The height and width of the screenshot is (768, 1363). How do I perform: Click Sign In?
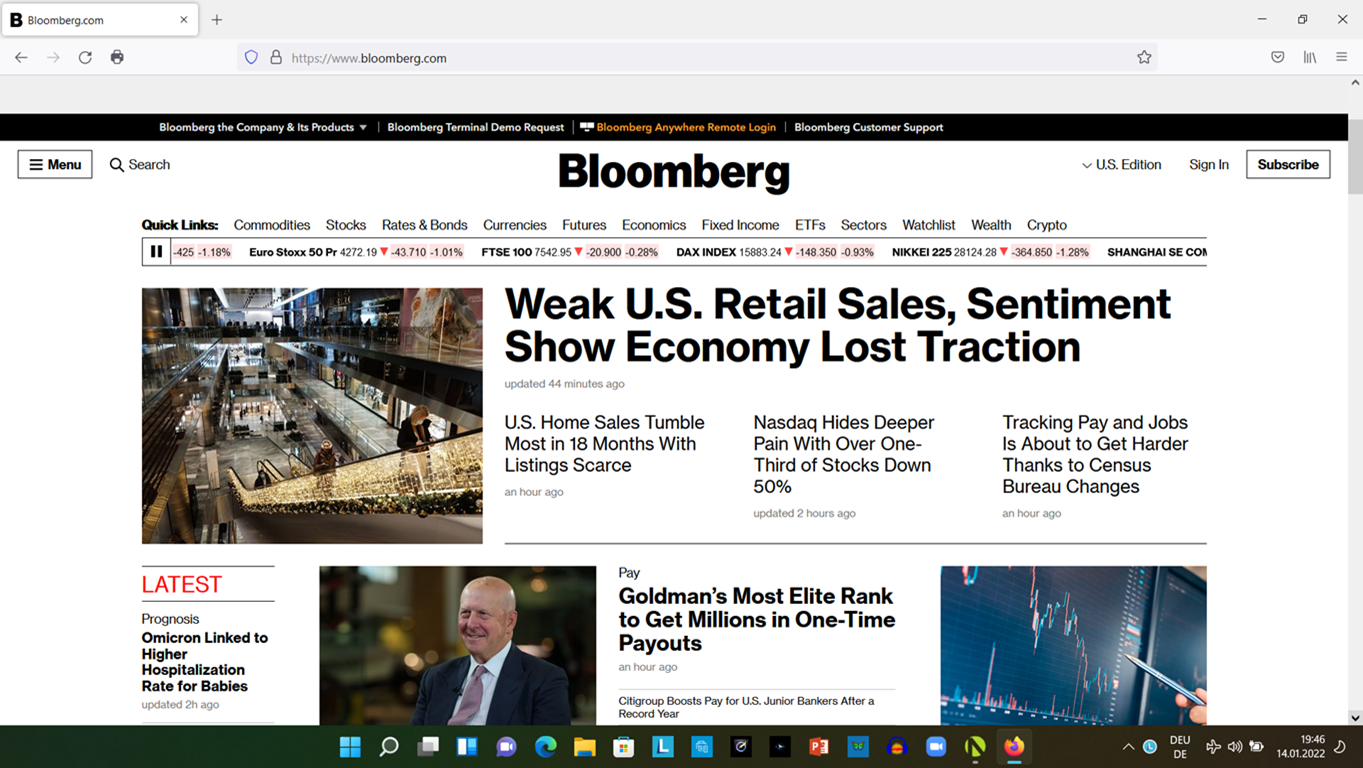pos(1209,165)
